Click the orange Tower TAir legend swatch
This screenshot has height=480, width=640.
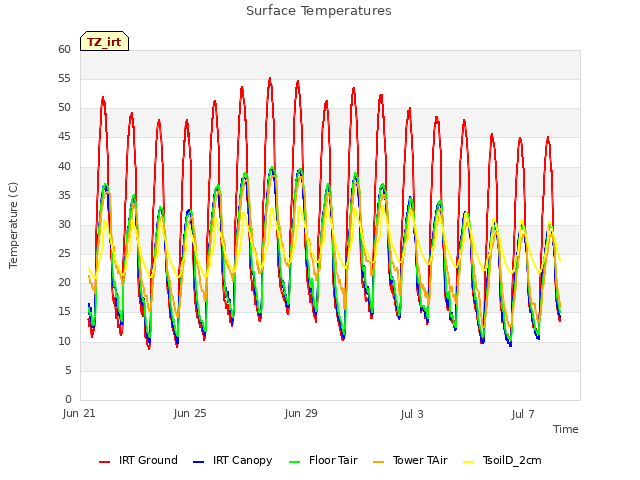pos(378,462)
